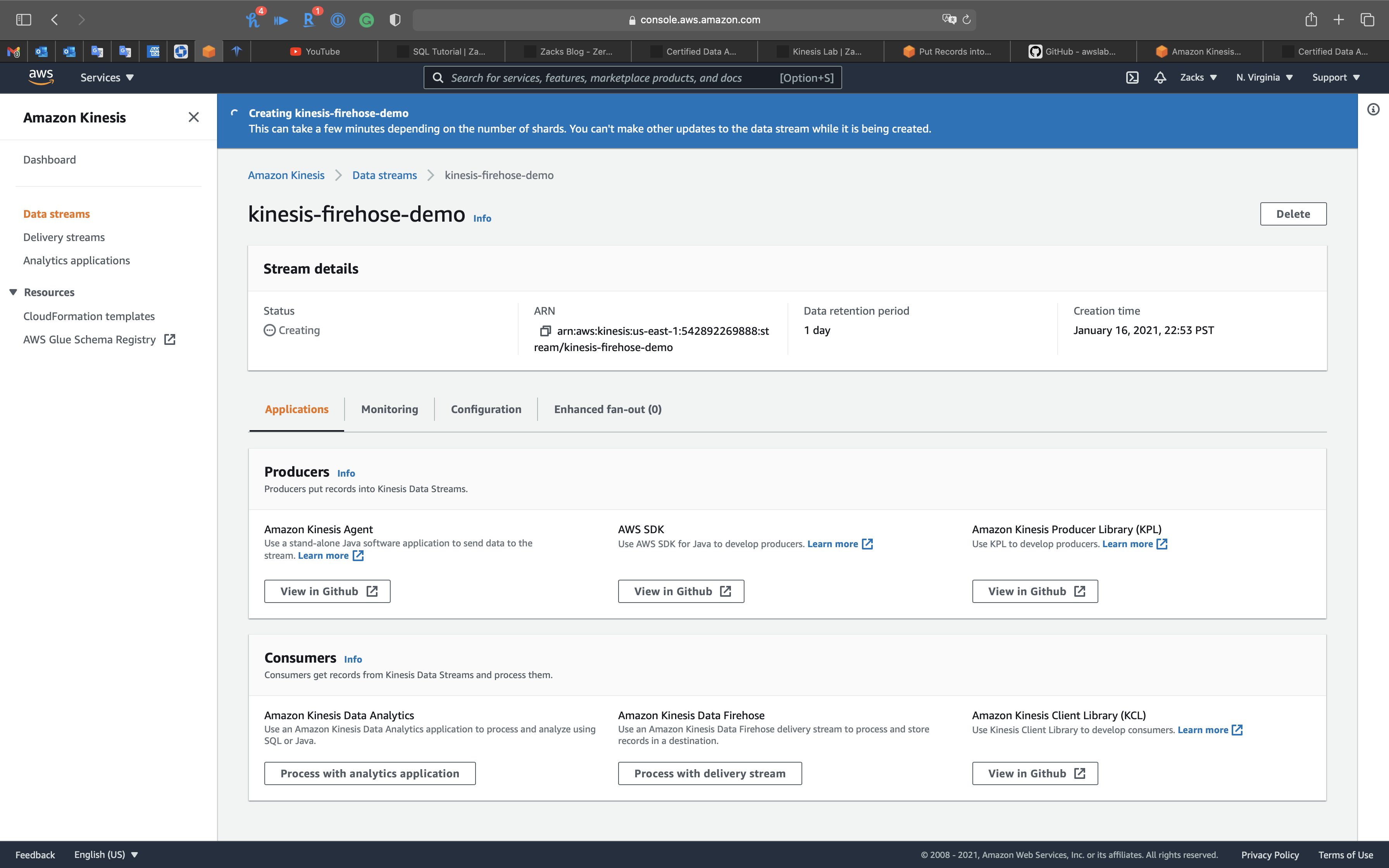
Task: Click the AWS logo home icon
Action: coord(41,77)
